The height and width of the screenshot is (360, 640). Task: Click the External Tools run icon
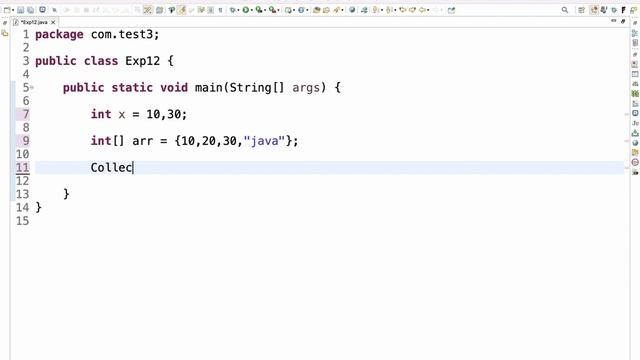click(272, 10)
